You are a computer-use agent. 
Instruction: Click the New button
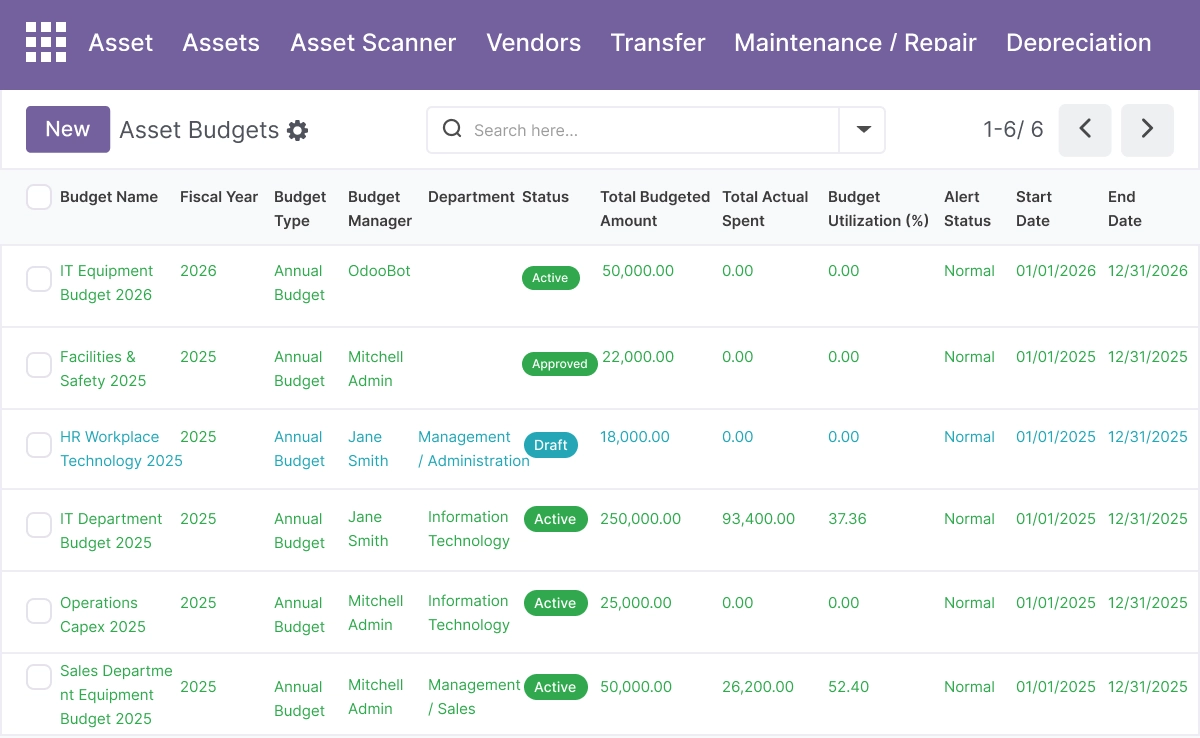coord(68,130)
